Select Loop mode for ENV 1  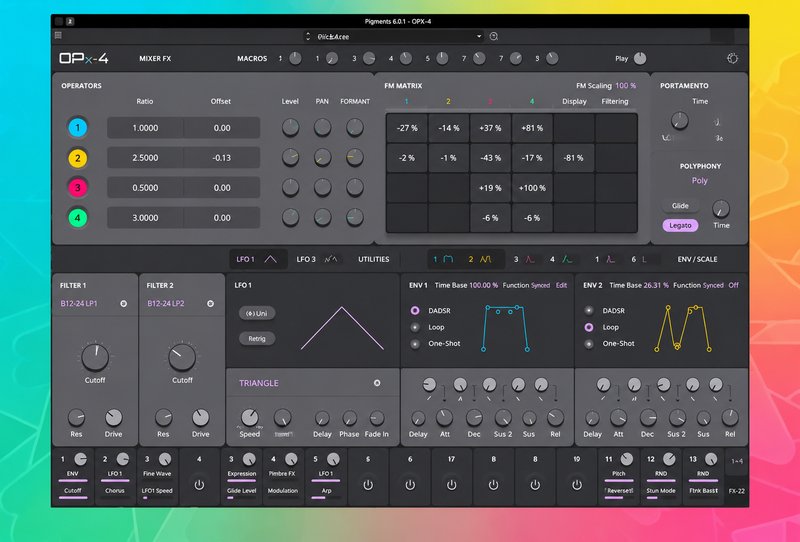pos(415,327)
